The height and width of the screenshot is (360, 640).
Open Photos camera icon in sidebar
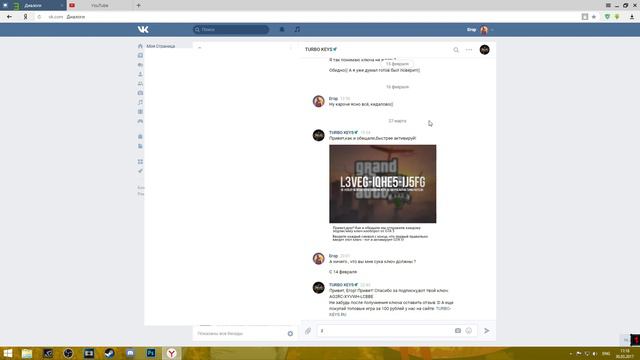(140, 93)
